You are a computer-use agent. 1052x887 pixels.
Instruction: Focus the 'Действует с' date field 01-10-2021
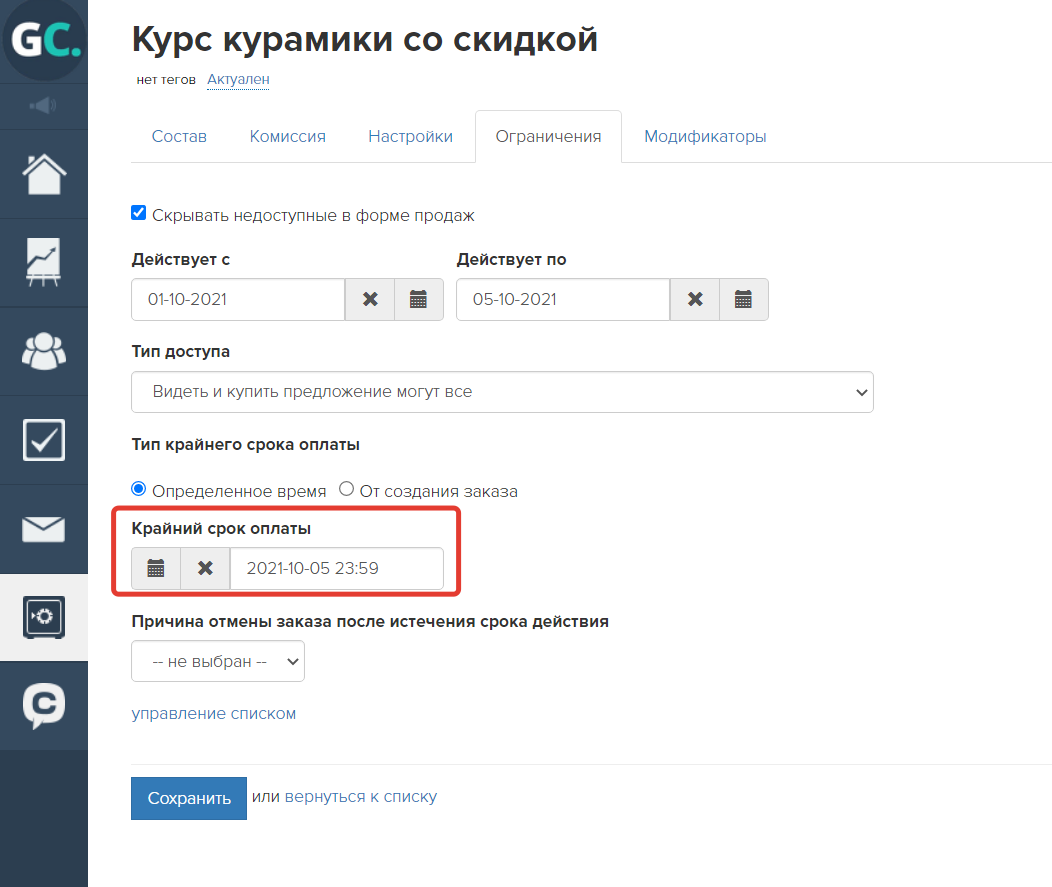point(238,299)
